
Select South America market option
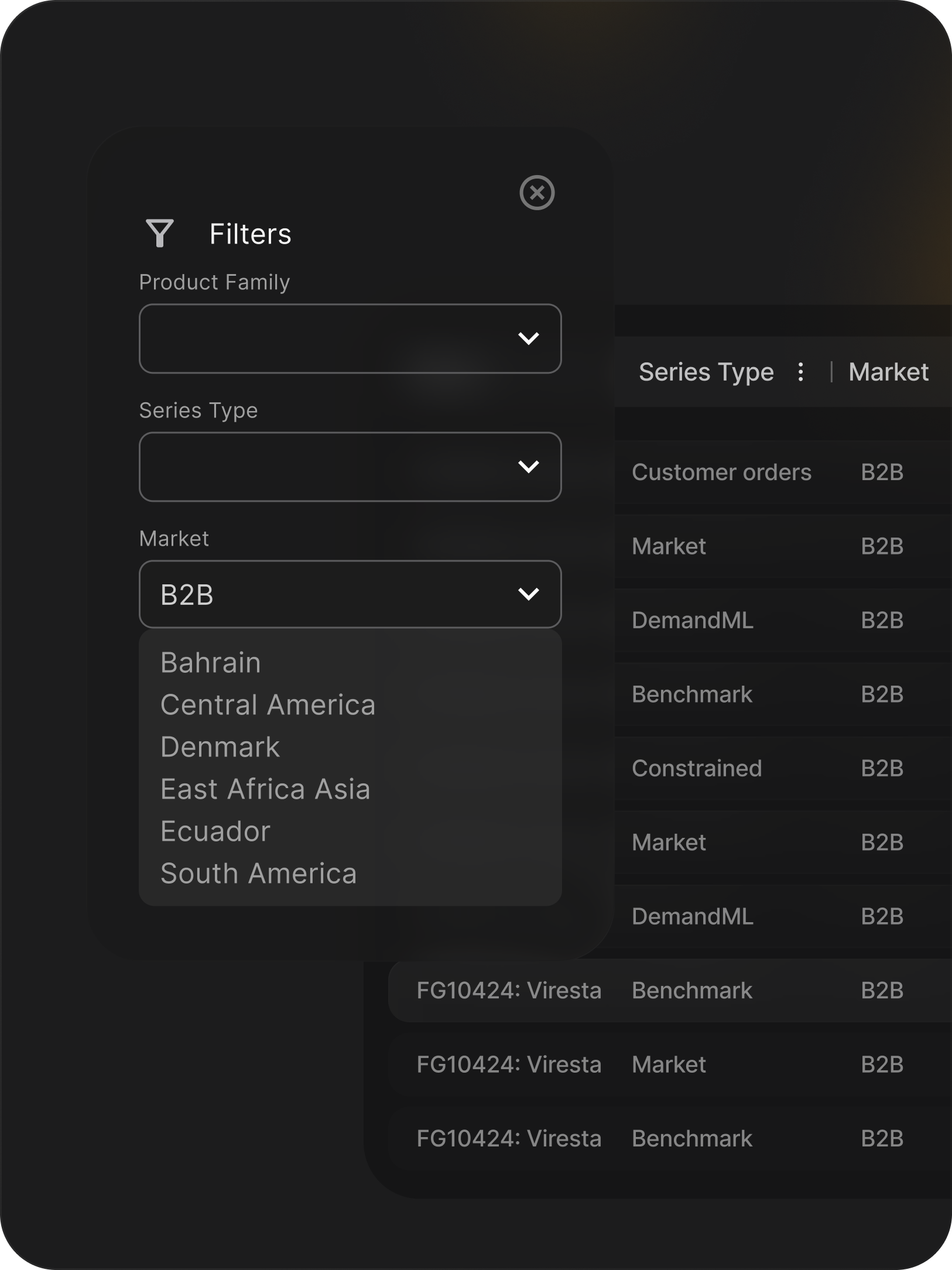click(x=258, y=874)
